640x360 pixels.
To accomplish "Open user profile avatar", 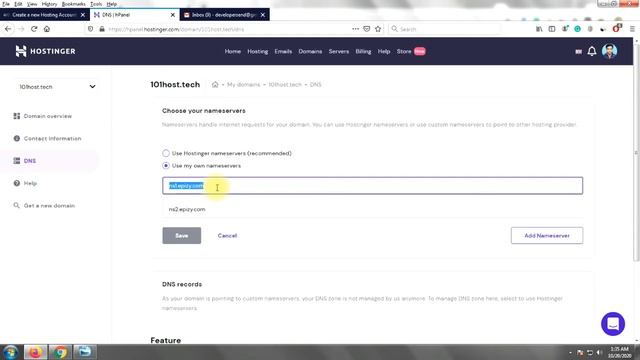I will pyautogui.click(x=609, y=51).
